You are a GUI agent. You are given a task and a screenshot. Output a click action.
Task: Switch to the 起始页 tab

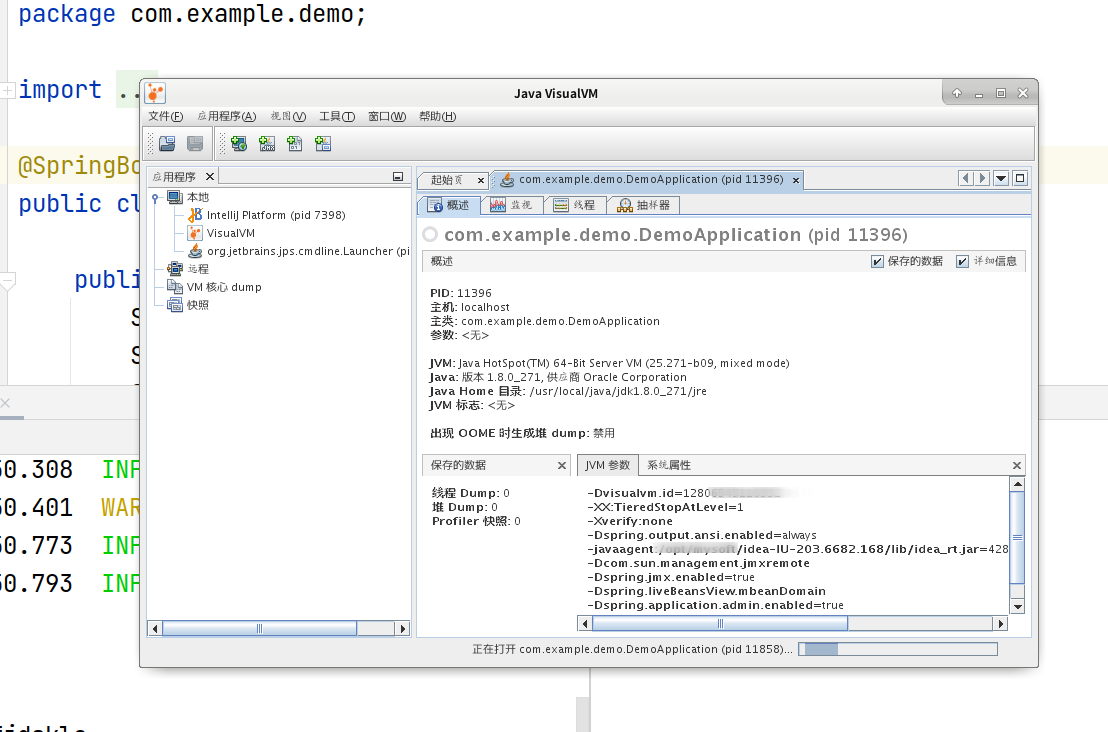click(x=447, y=180)
